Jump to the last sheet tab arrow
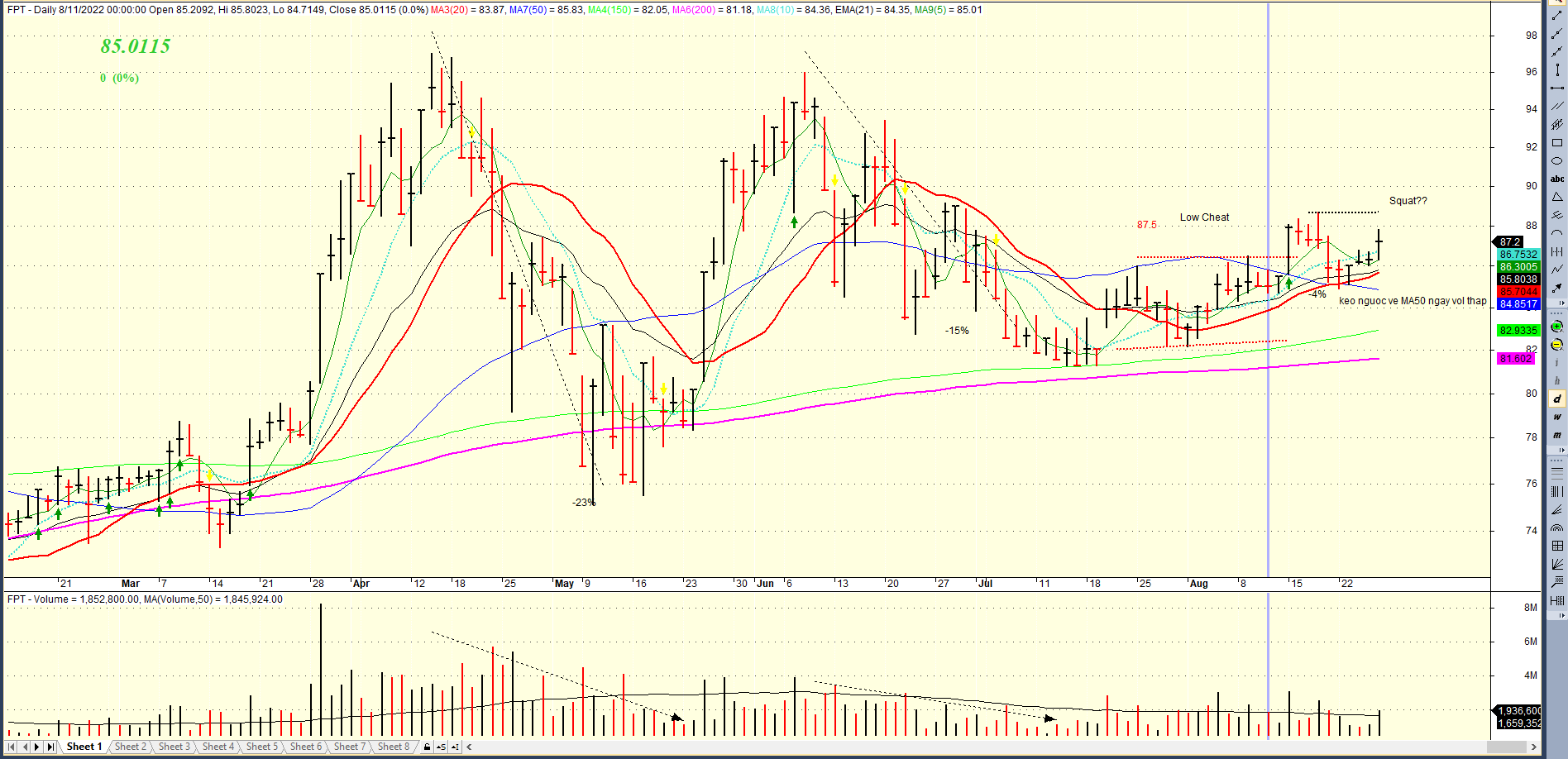Screen dimensions: 1568x759 [x=50, y=747]
